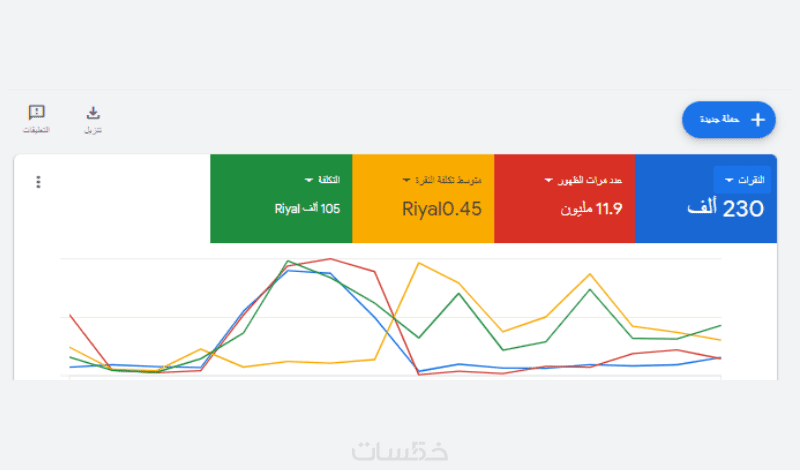Click the yellow Riyal0.45 value
This screenshot has width=800, height=470.
pyautogui.click(x=442, y=209)
